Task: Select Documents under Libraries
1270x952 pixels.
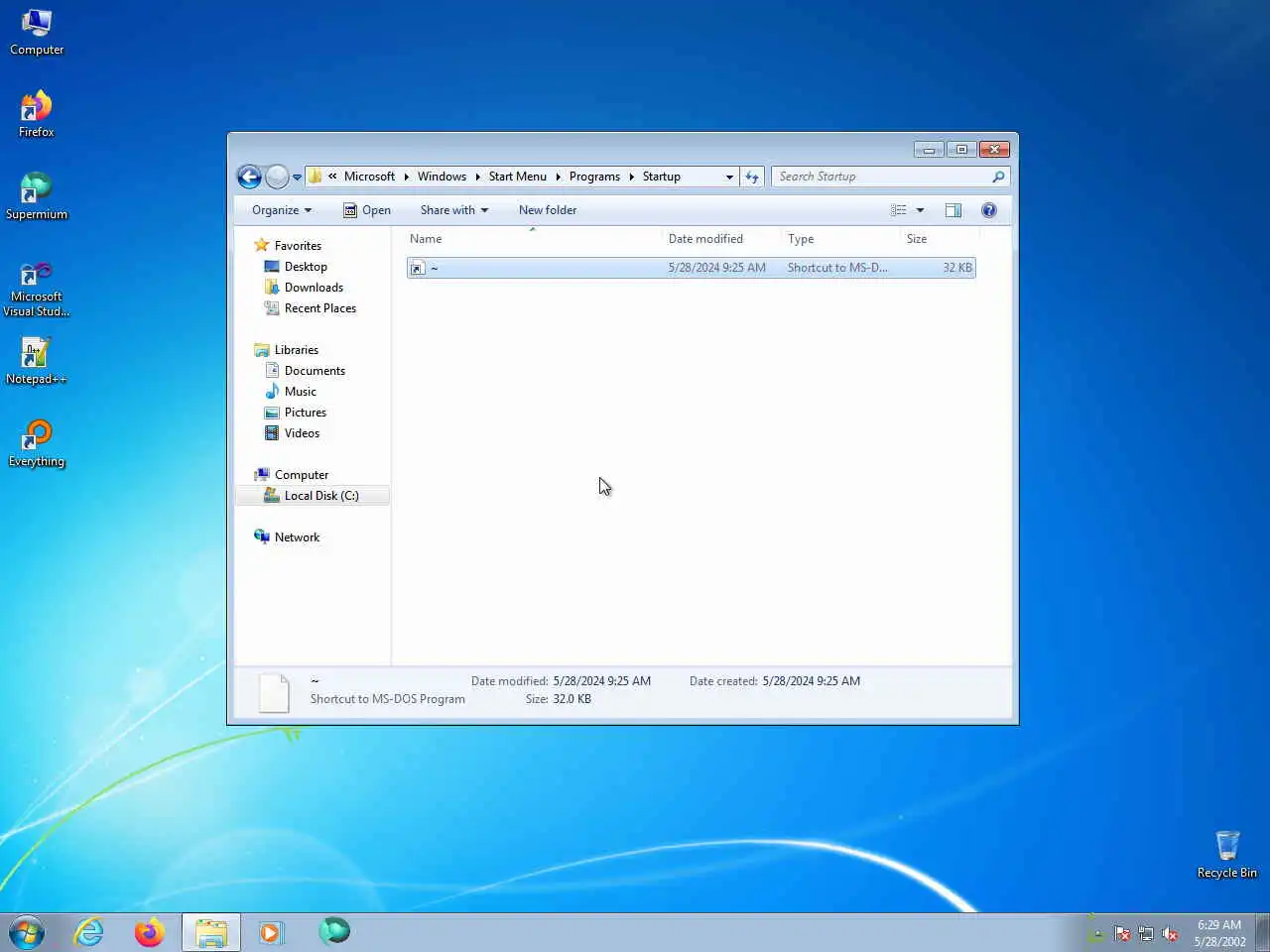Action: click(315, 371)
